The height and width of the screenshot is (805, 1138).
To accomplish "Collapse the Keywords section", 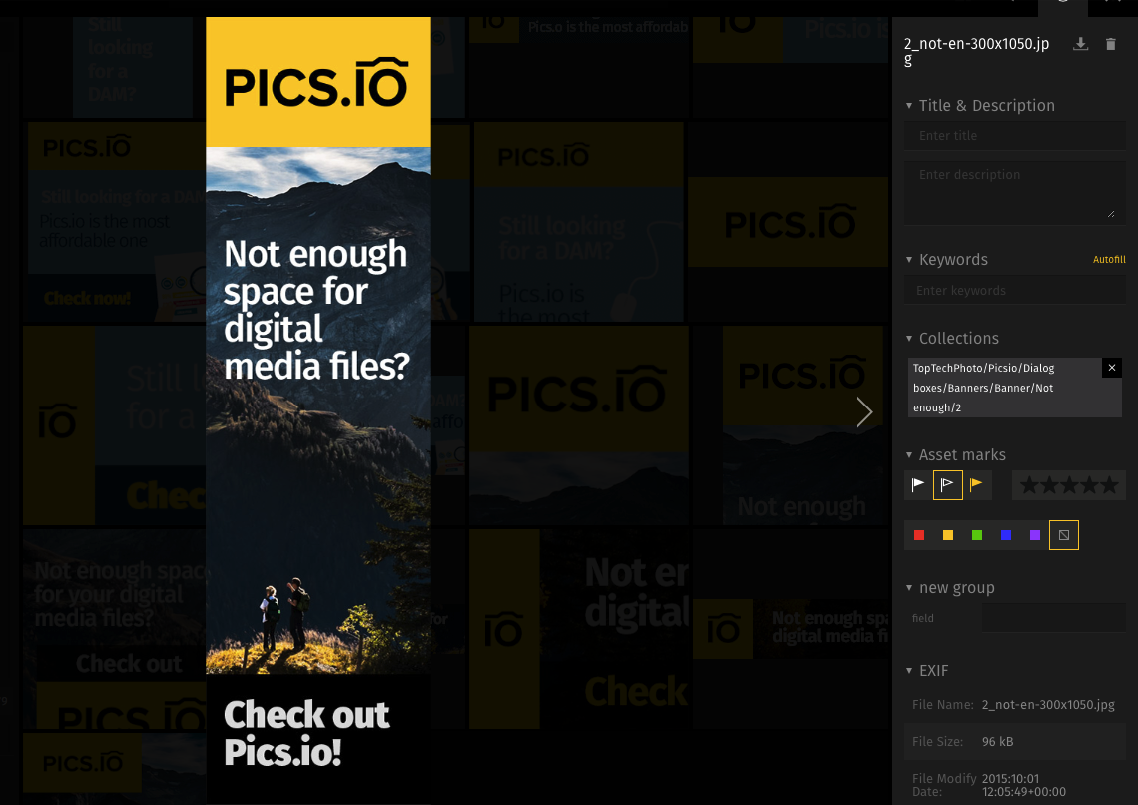I will 909,260.
